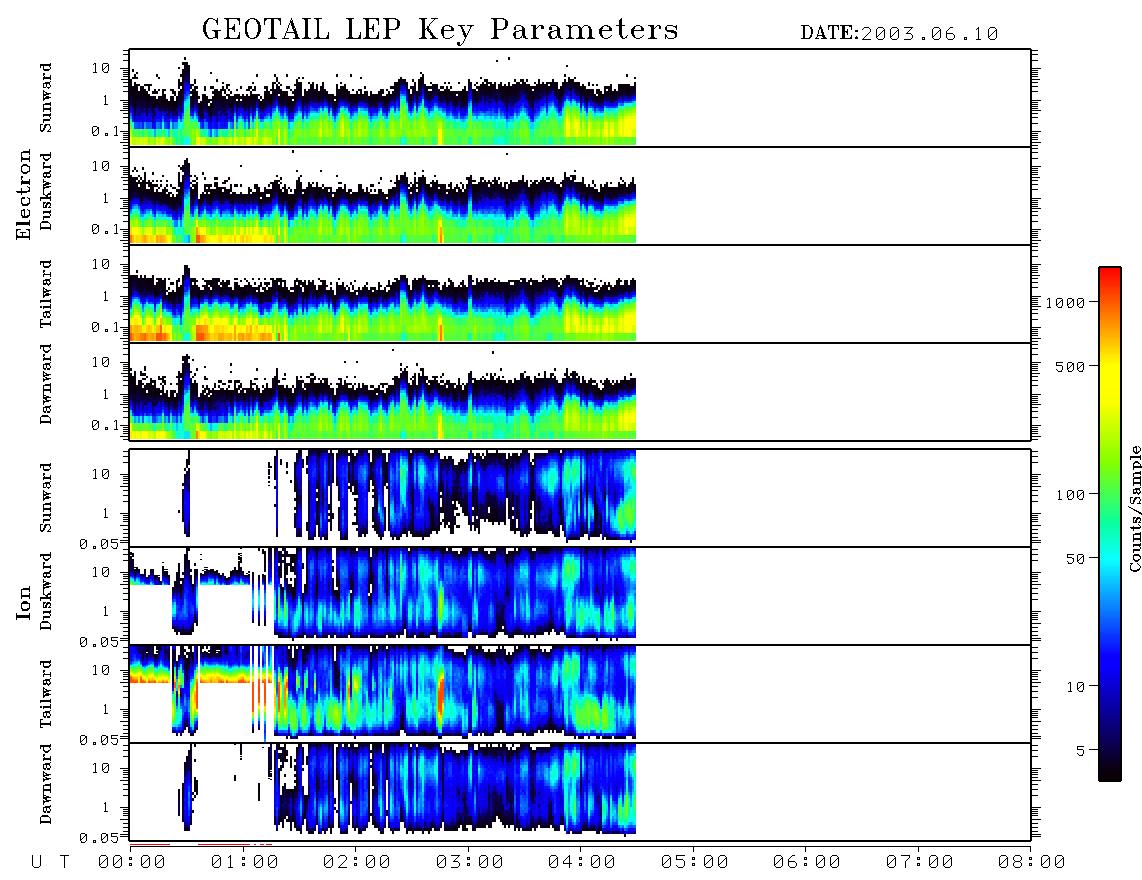Screen dimensions: 1142x880
Task: Click the Ion Dawnward spectrogram panel
Action: coord(580,791)
